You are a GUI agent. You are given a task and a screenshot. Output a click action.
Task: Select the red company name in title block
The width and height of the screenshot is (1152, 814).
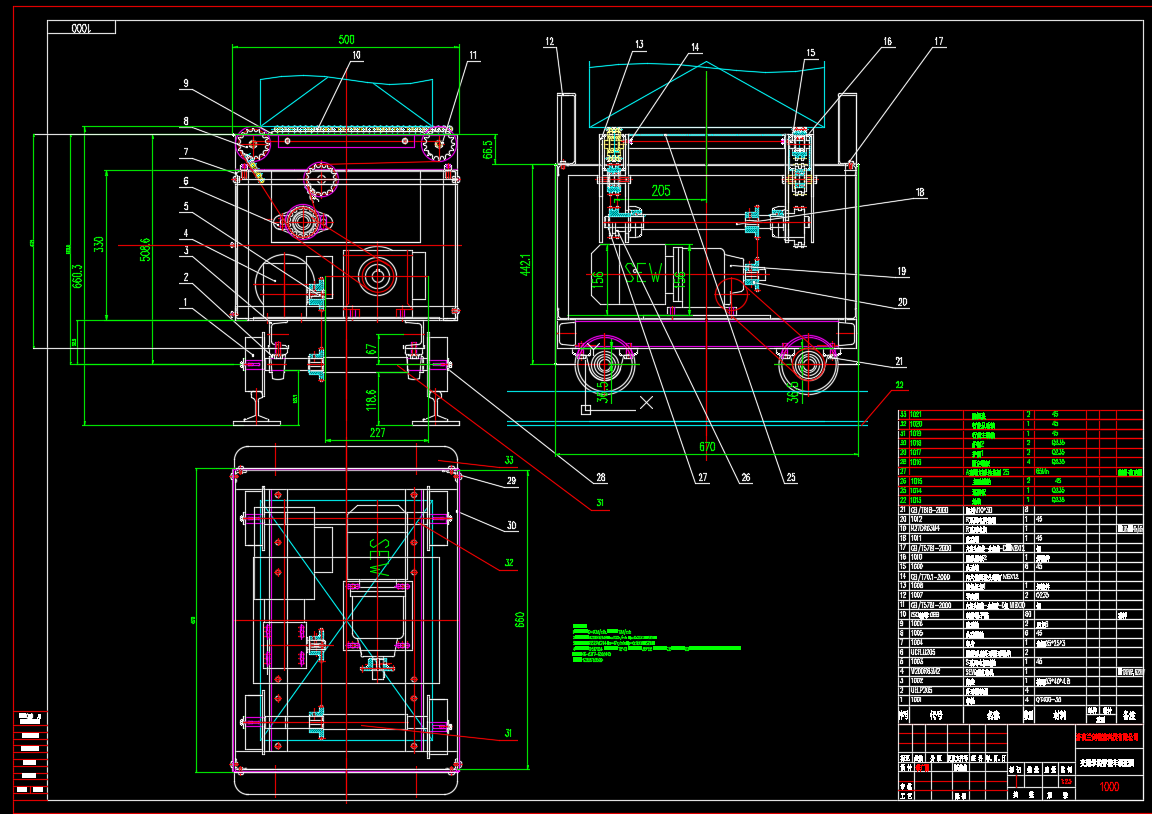tap(1108, 735)
